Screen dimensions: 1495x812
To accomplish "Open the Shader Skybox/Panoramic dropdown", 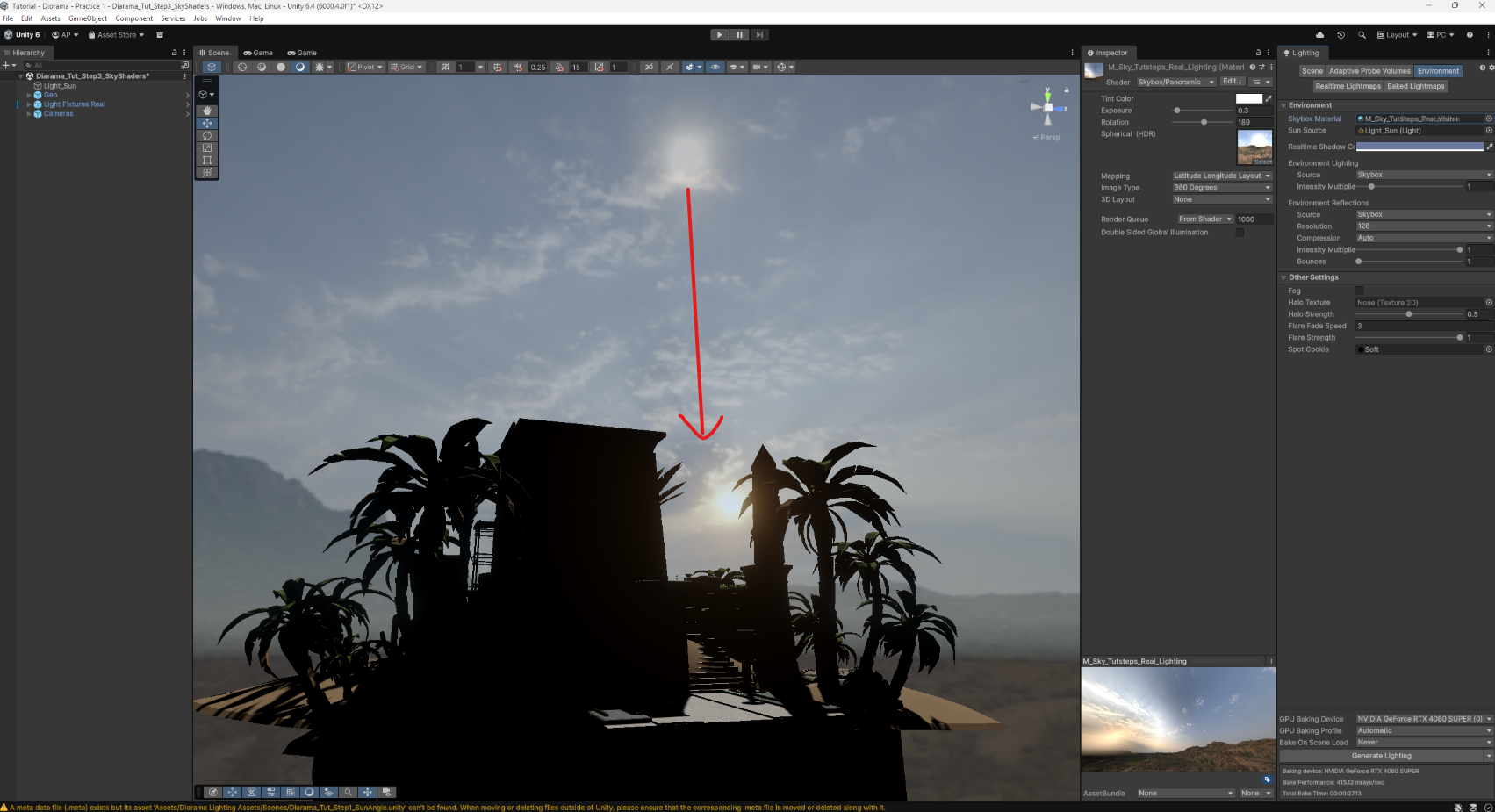I will click(x=1176, y=83).
